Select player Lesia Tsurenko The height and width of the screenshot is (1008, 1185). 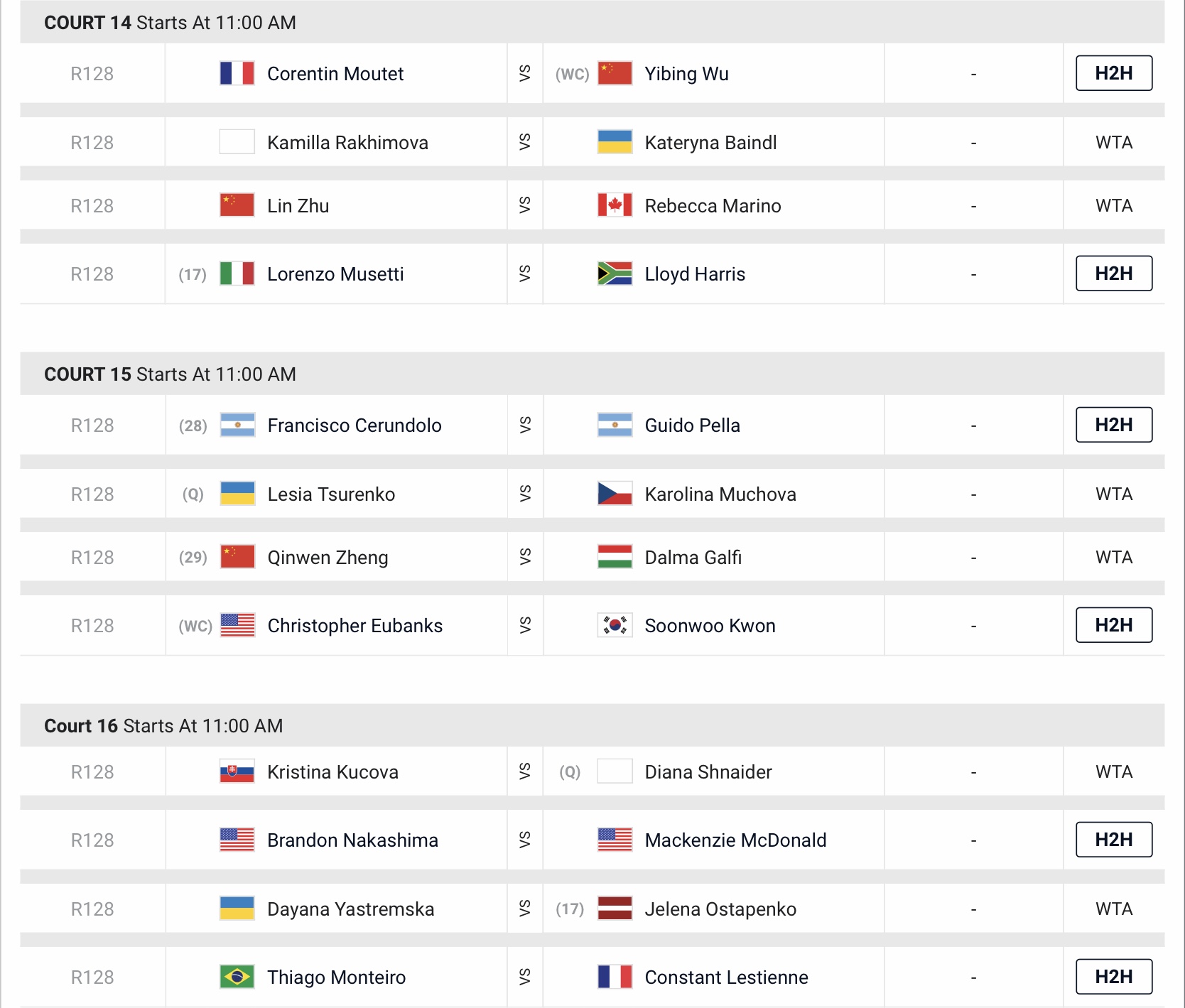pos(331,494)
